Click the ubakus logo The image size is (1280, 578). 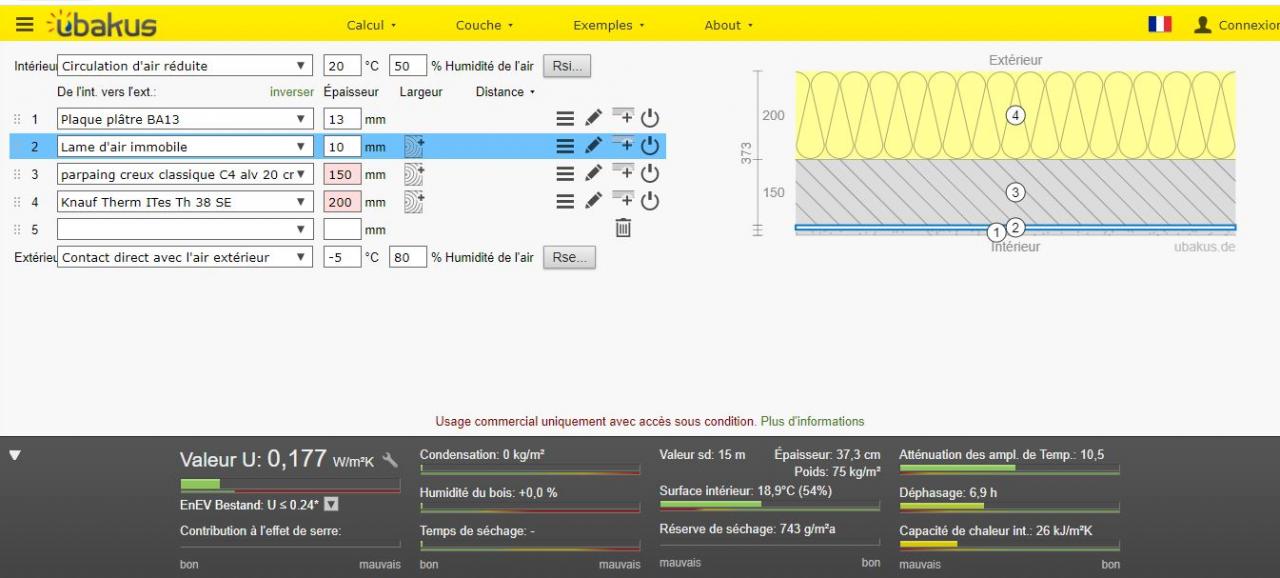[103, 24]
